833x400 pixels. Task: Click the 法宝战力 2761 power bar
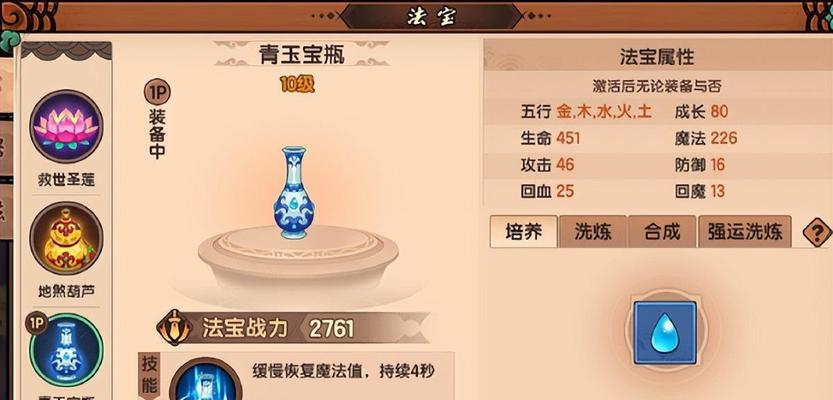click(293, 328)
